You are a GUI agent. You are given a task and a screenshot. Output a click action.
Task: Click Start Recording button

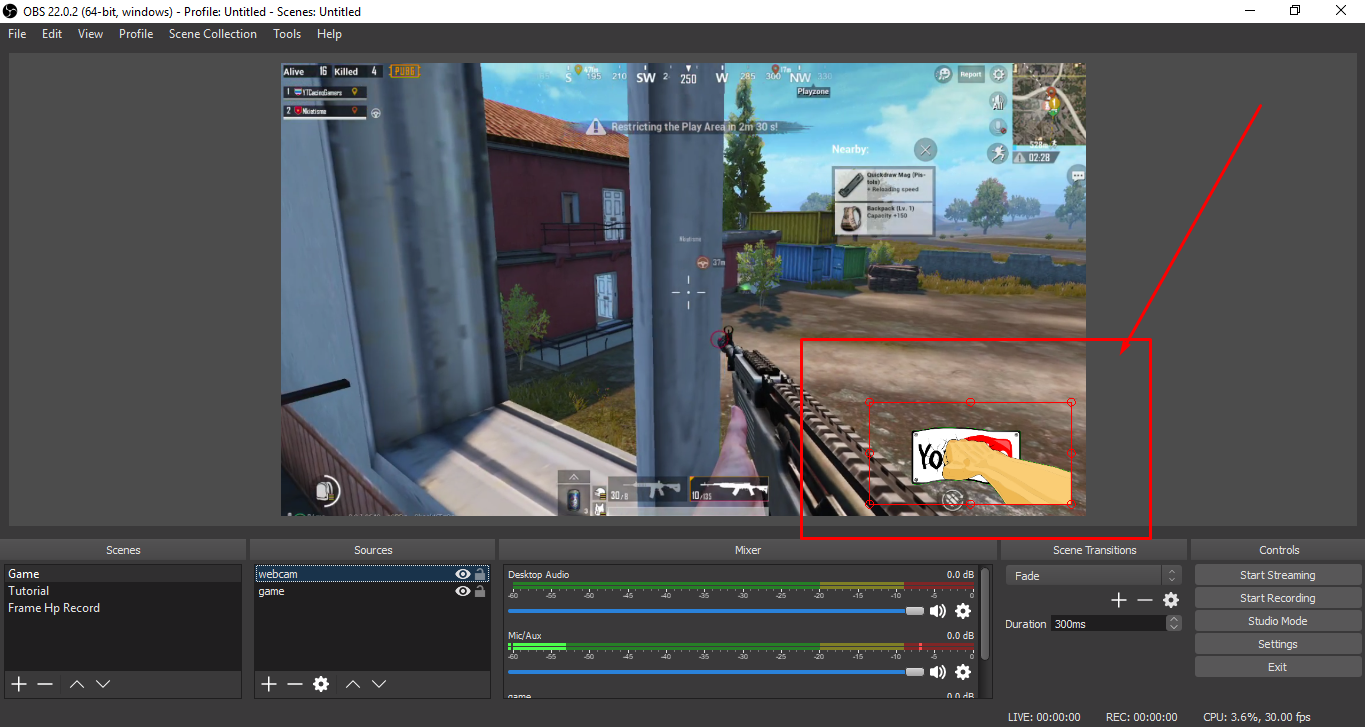pos(1277,598)
